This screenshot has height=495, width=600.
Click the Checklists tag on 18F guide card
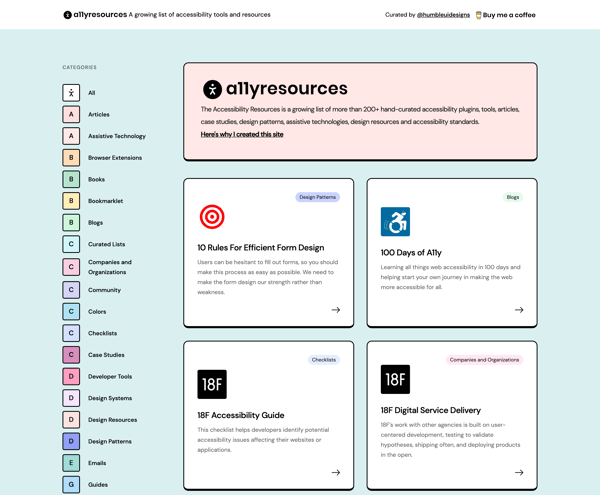pos(324,360)
